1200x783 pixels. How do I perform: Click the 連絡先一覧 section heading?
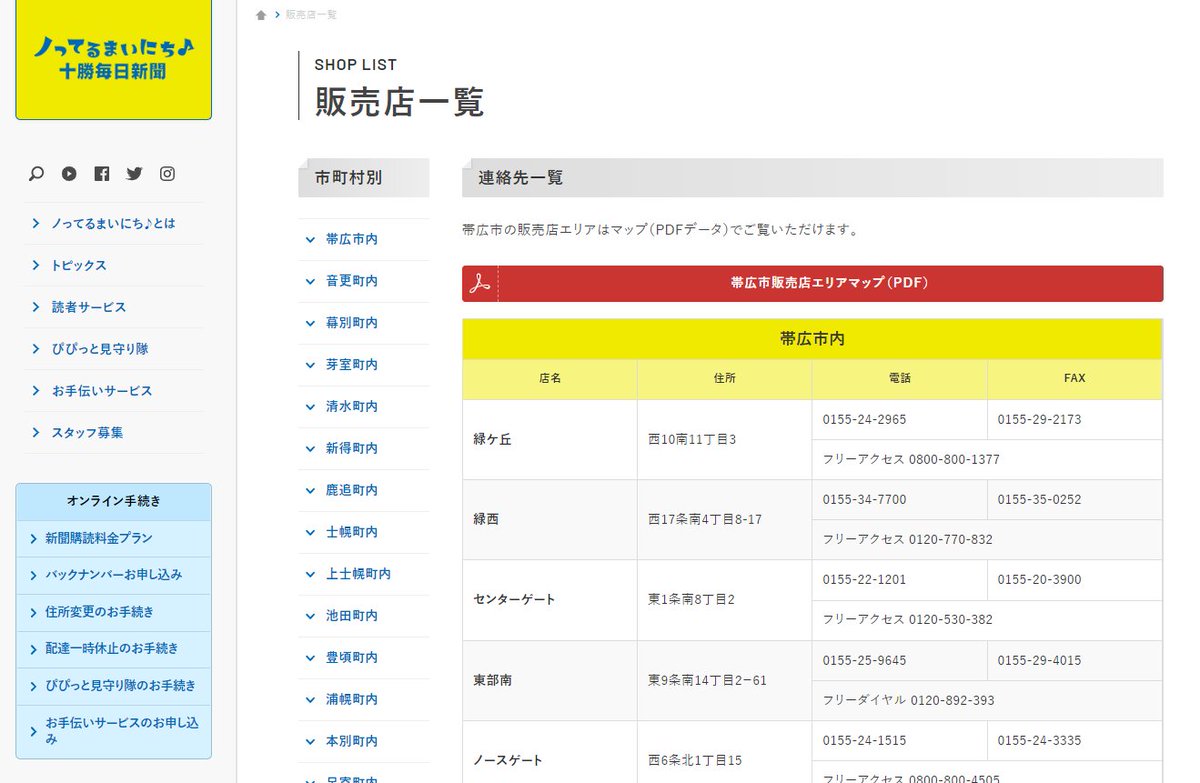[x=812, y=178]
